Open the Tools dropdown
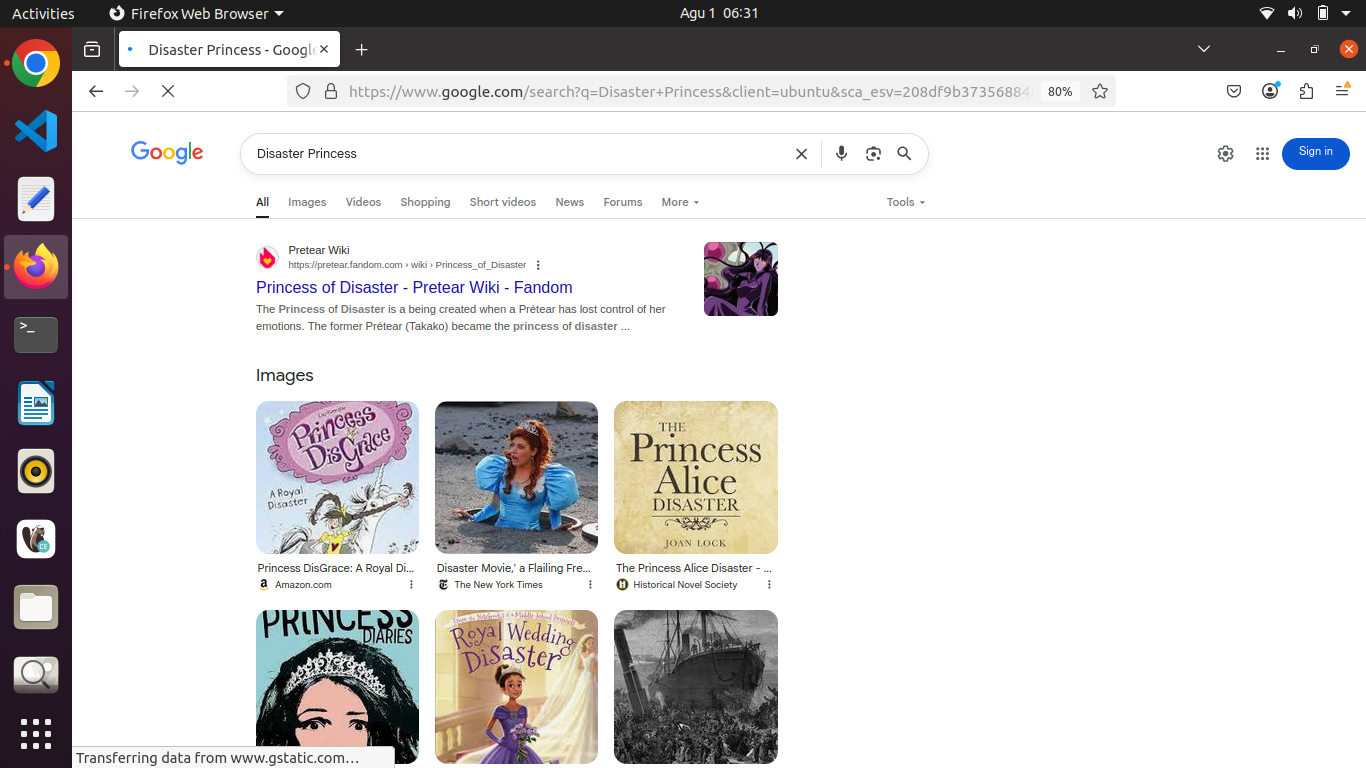Image resolution: width=1366 pixels, height=768 pixels. [x=903, y=202]
